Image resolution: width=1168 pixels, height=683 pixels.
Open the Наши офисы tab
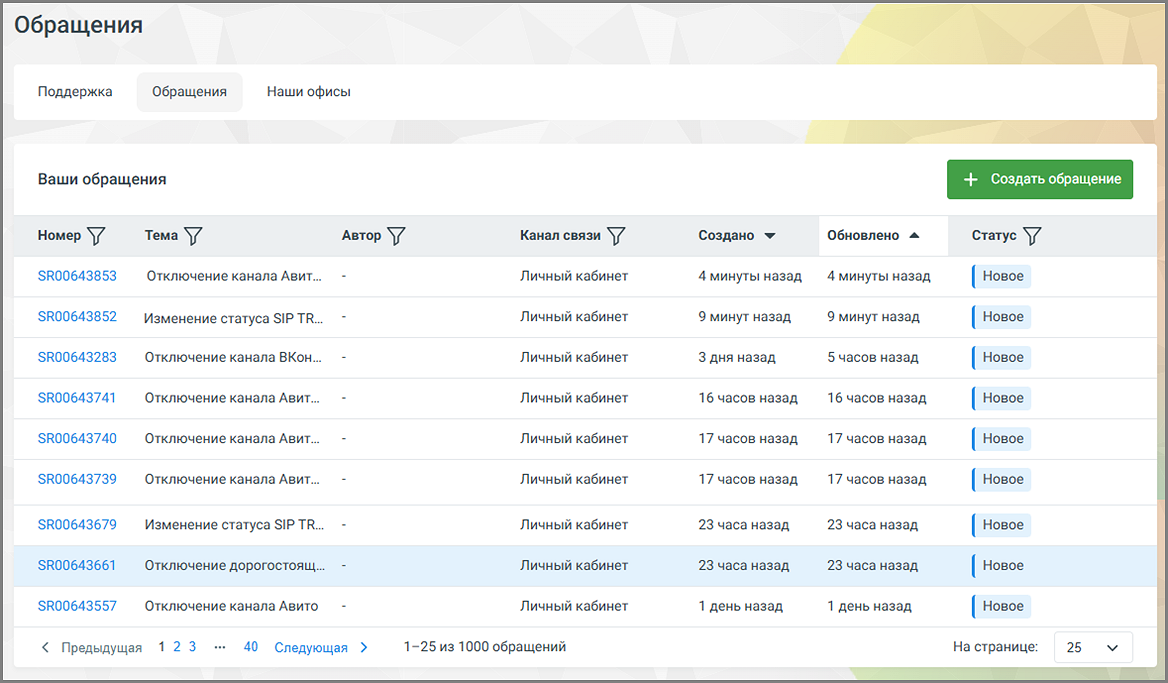pos(308,92)
